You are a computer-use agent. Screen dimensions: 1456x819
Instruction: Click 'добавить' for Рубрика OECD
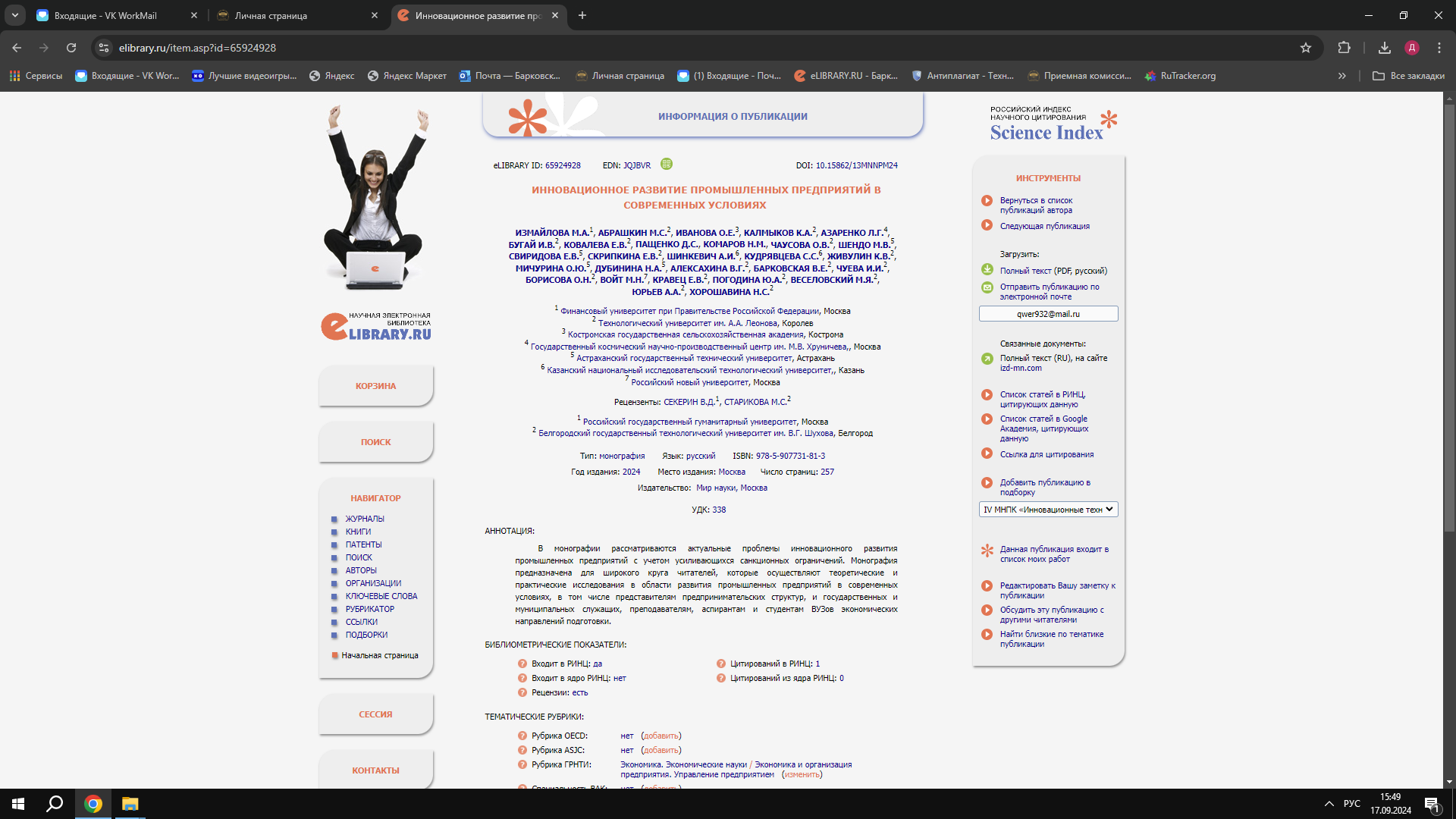(661, 736)
